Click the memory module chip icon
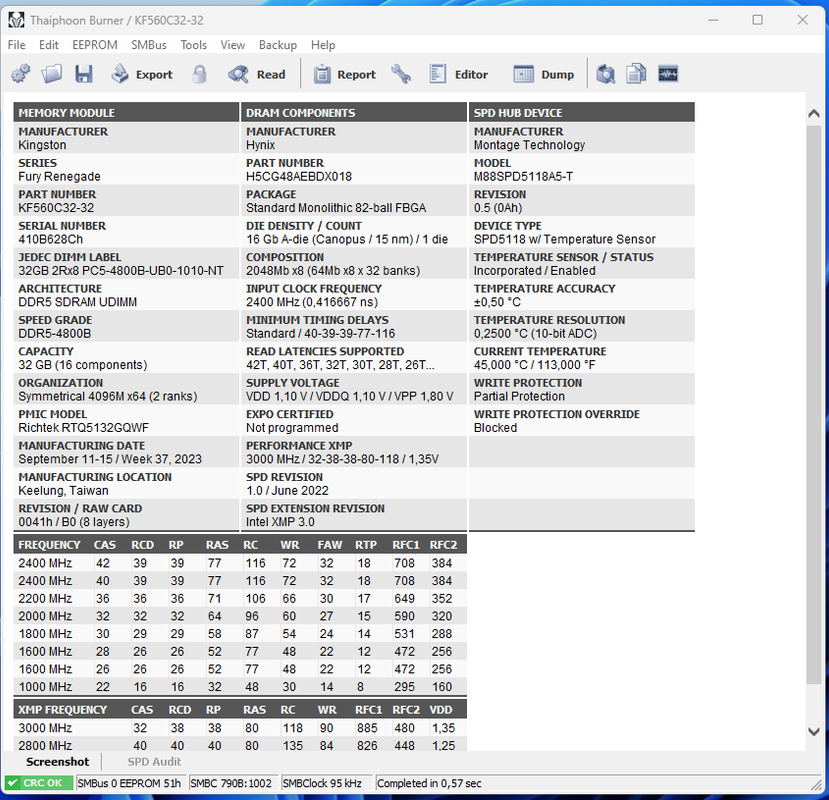 pyautogui.click(x=668, y=74)
